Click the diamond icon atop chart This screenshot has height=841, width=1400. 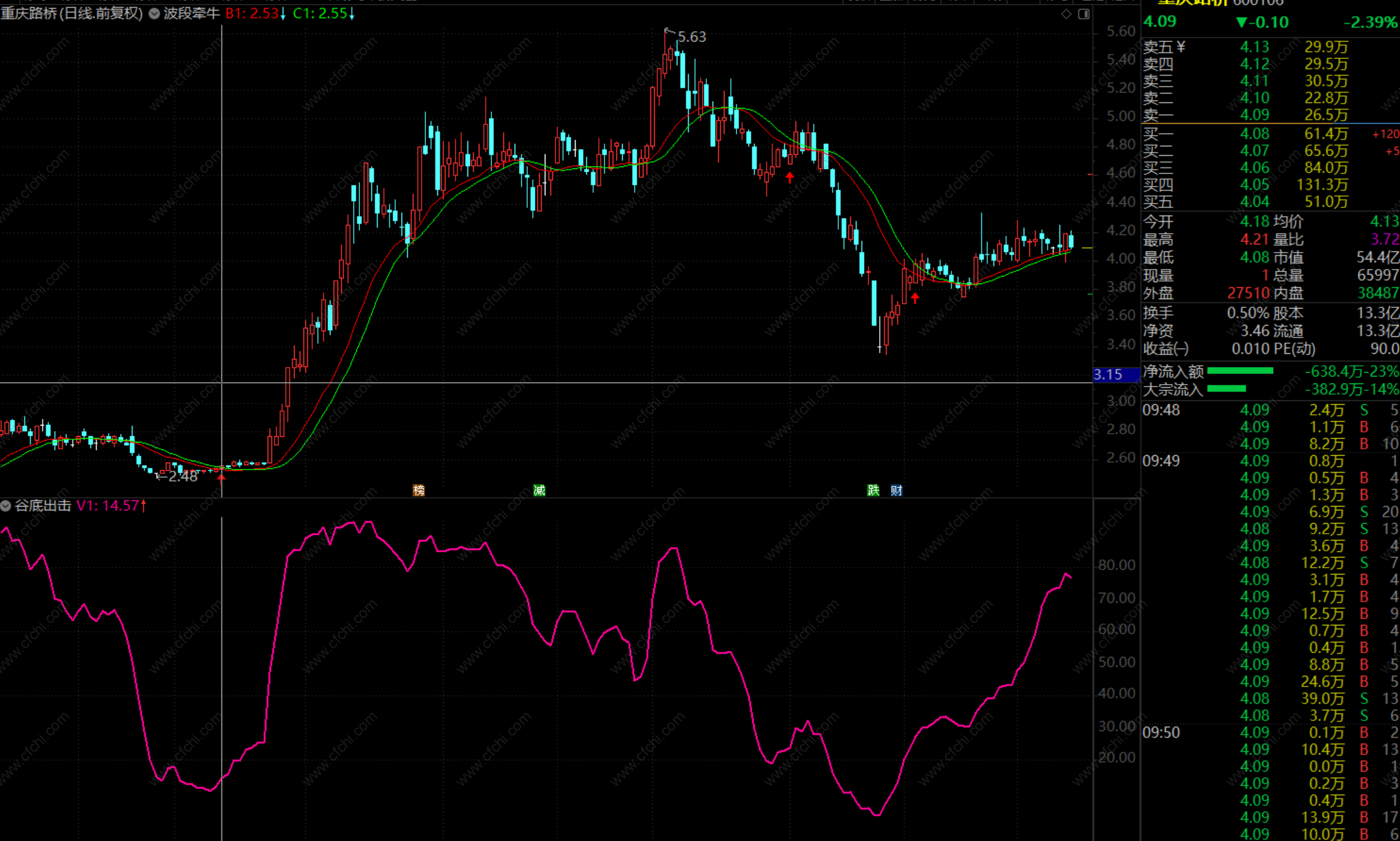(1066, 14)
